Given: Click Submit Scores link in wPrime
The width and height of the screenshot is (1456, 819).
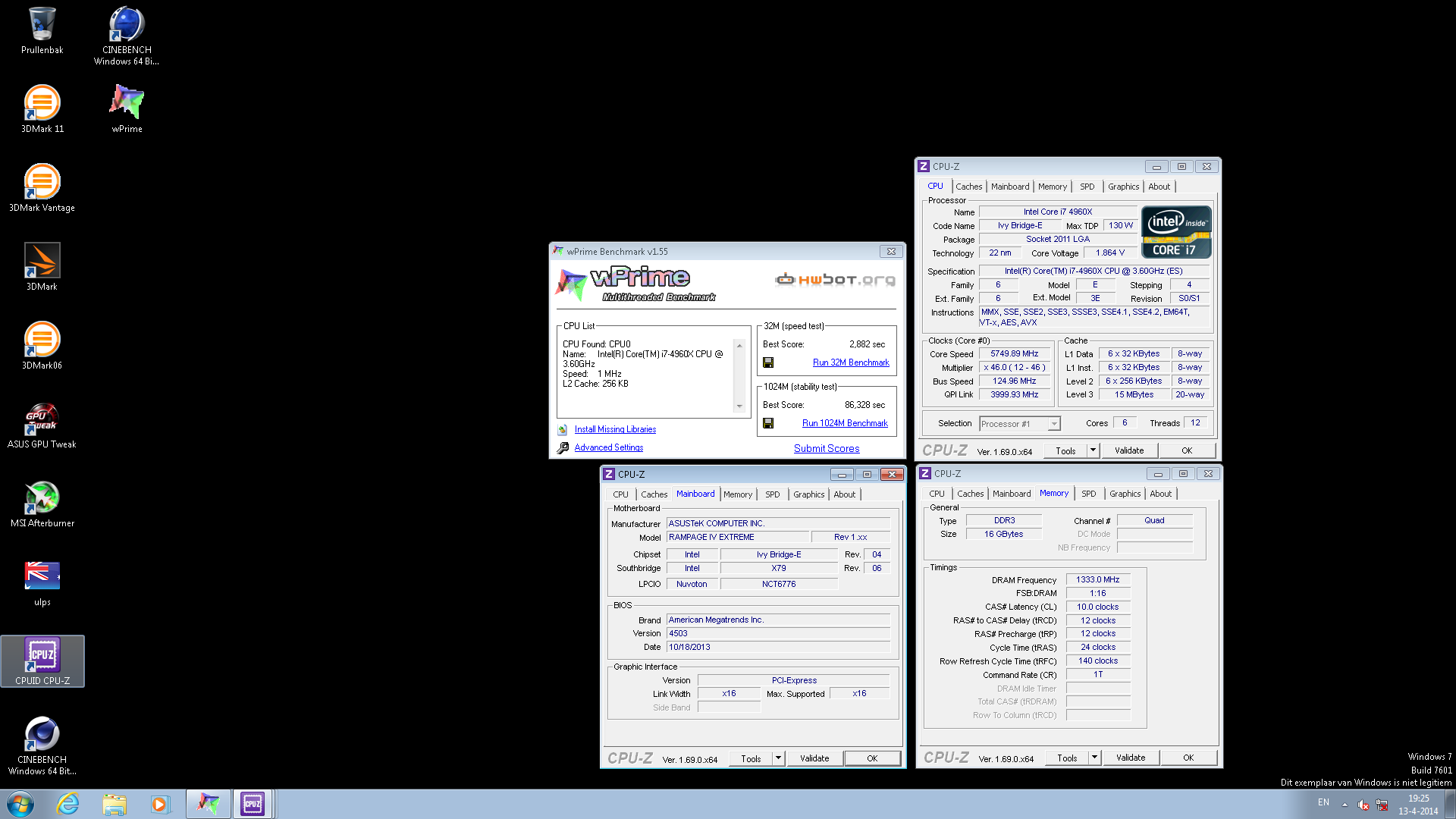Looking at the screenshot, I should [827, 448].
